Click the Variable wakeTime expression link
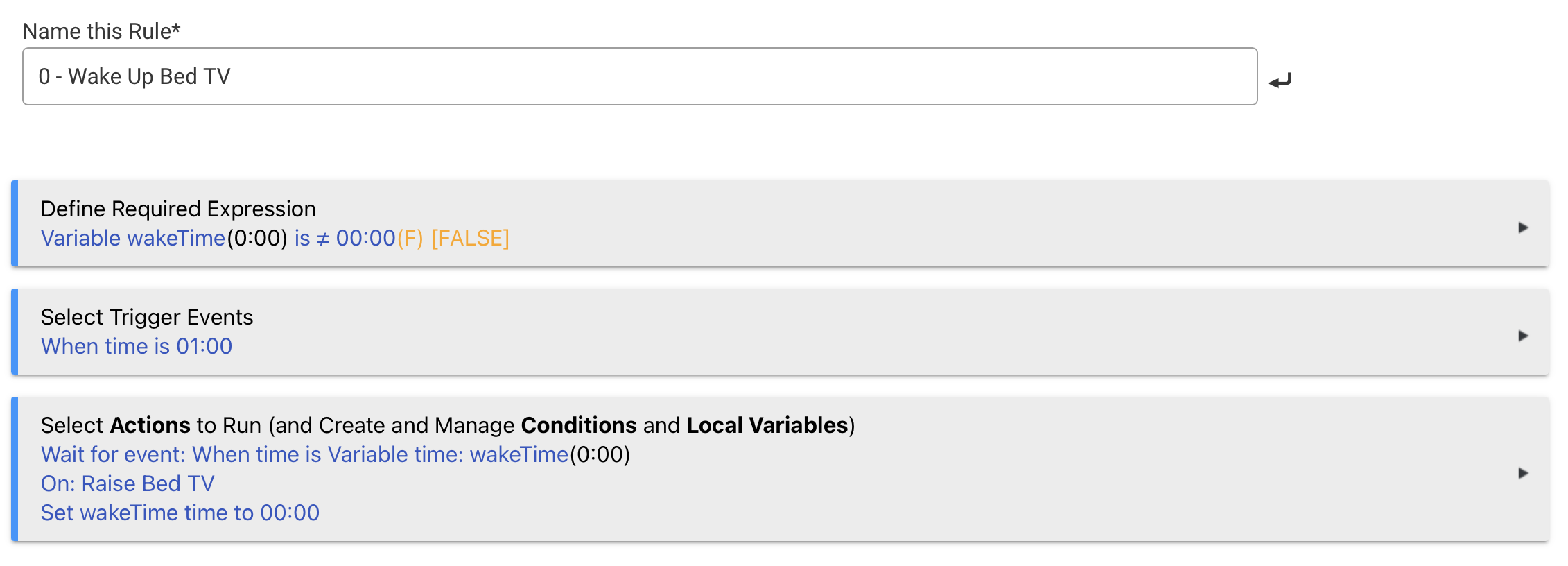Viewport: 1568px width, 566px height. [132, 238]
